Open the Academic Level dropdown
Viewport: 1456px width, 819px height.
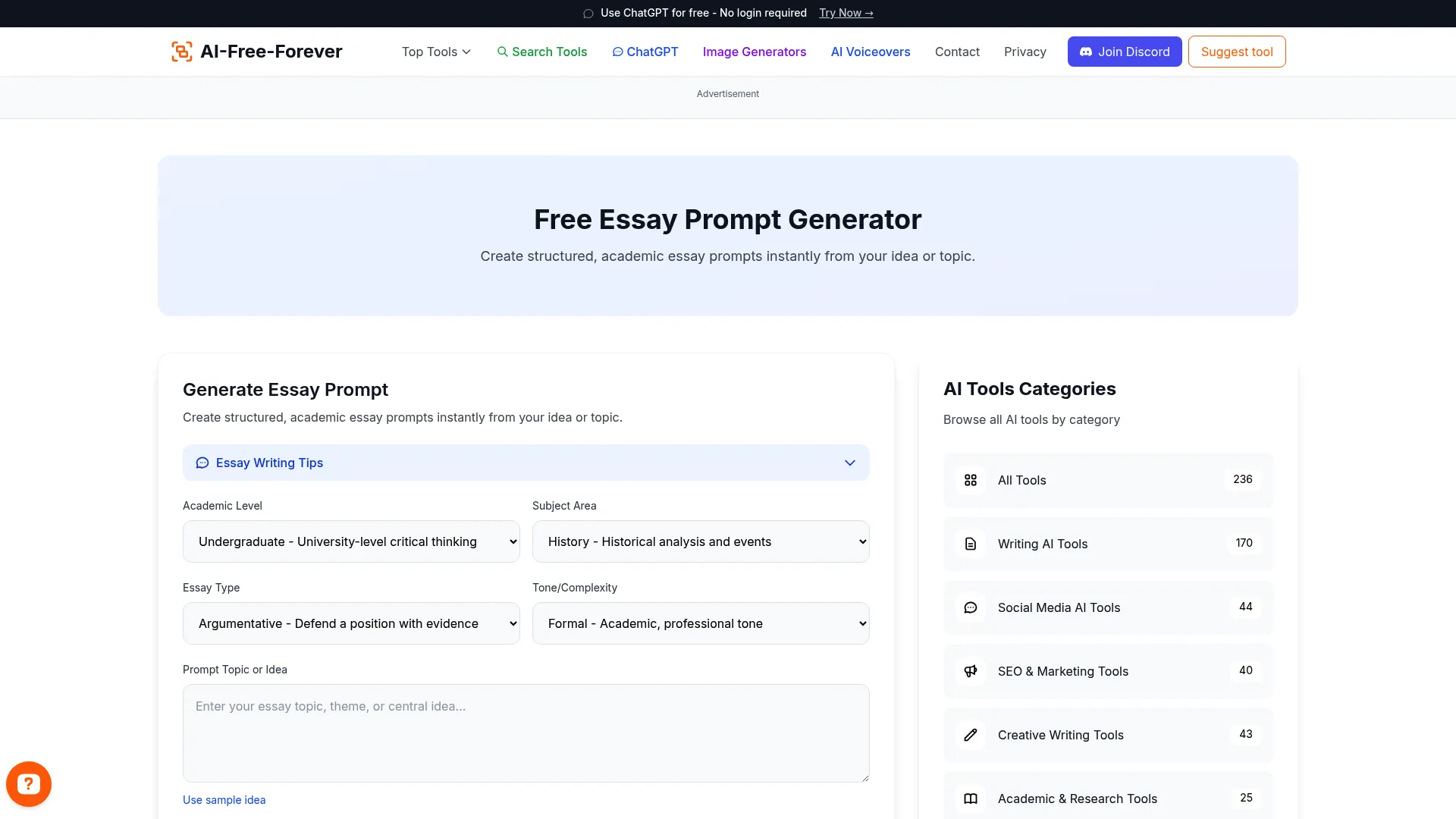pos(351,541)
